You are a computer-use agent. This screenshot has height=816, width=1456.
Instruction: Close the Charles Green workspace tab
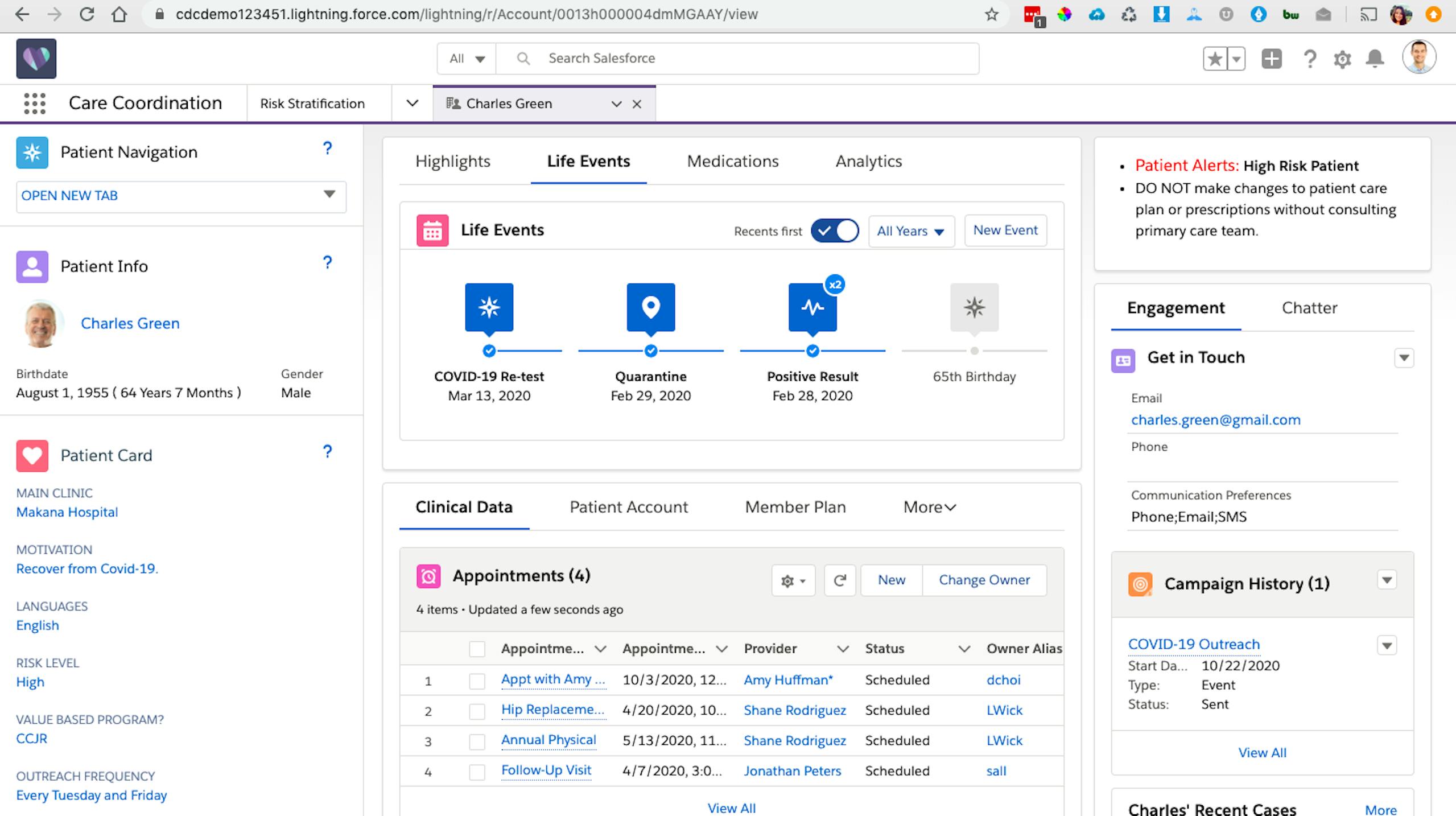pyautogui.click(x=637, y=104)
